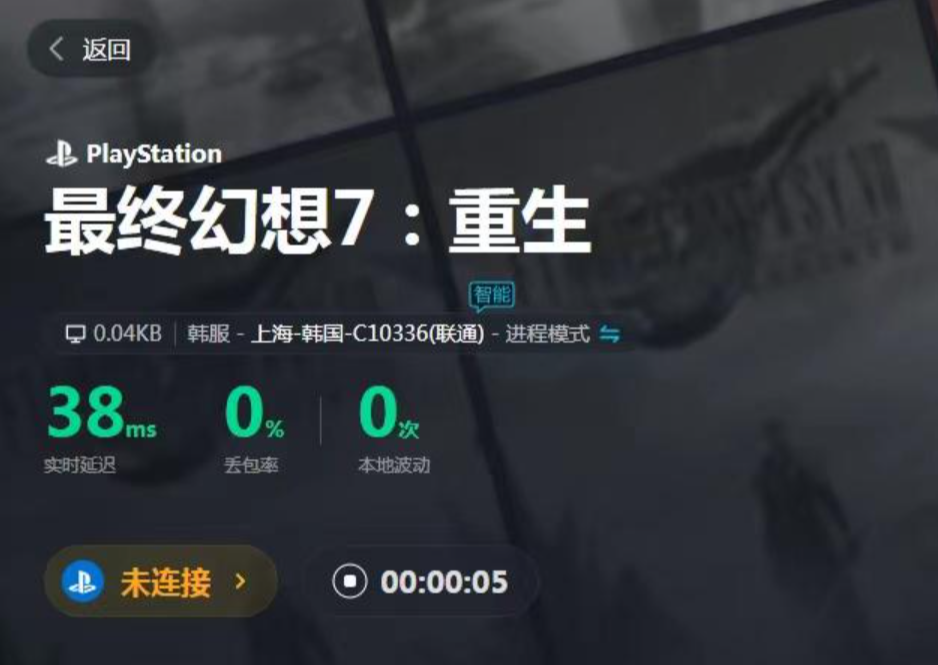Select the 韩服 region label
The image size is (938, 665).
208,334
